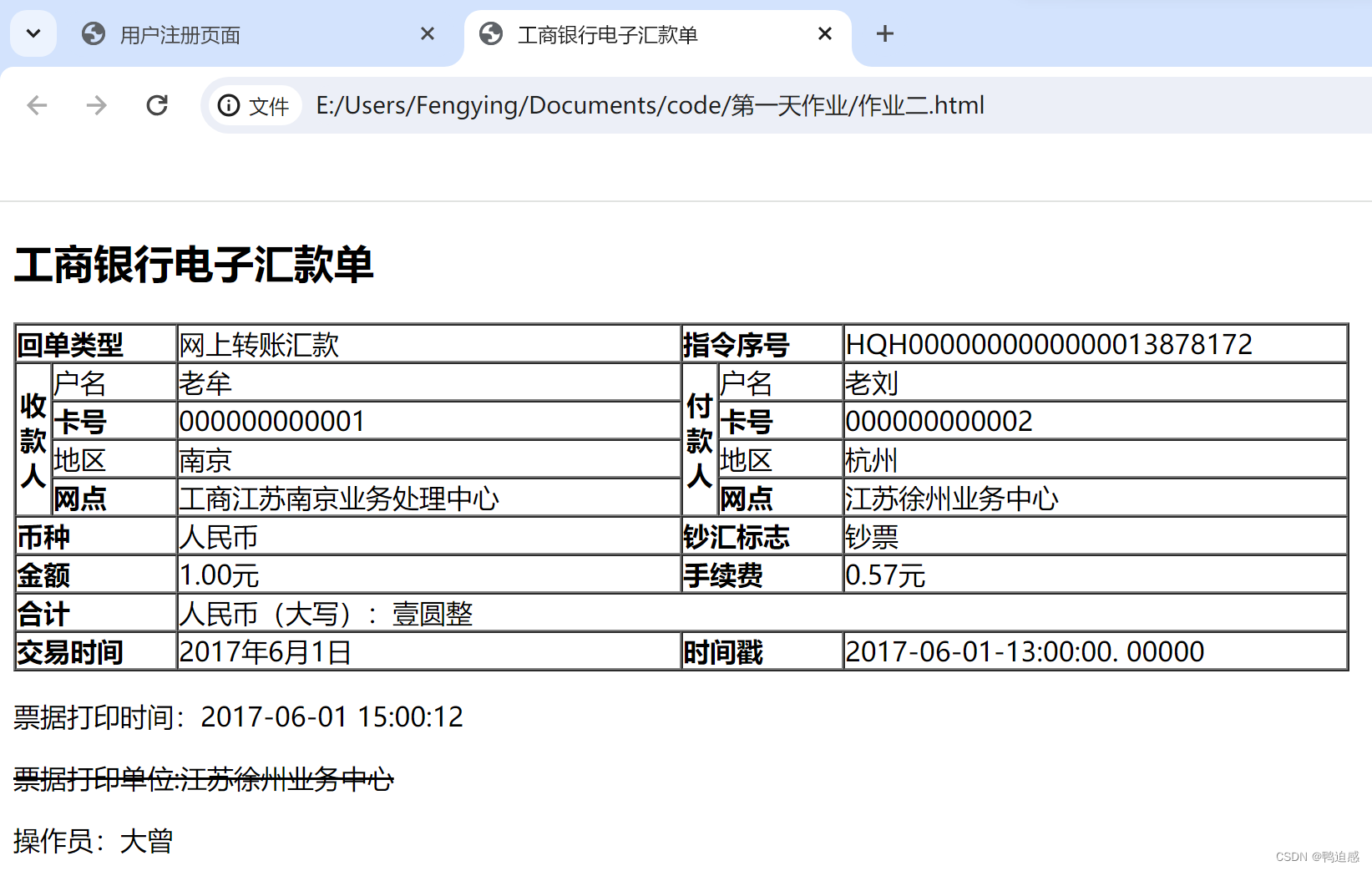Open the tab search dropdown arrow
1372x871 pixels.
point(33,33)
